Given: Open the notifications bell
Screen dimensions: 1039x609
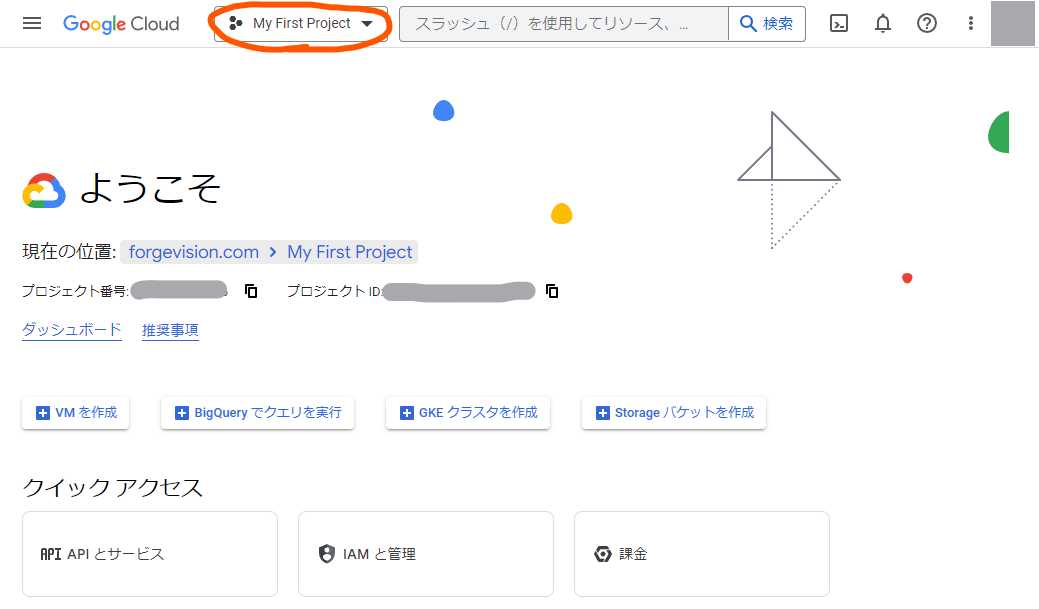Looking at the screenshot, I should (882, 23).
